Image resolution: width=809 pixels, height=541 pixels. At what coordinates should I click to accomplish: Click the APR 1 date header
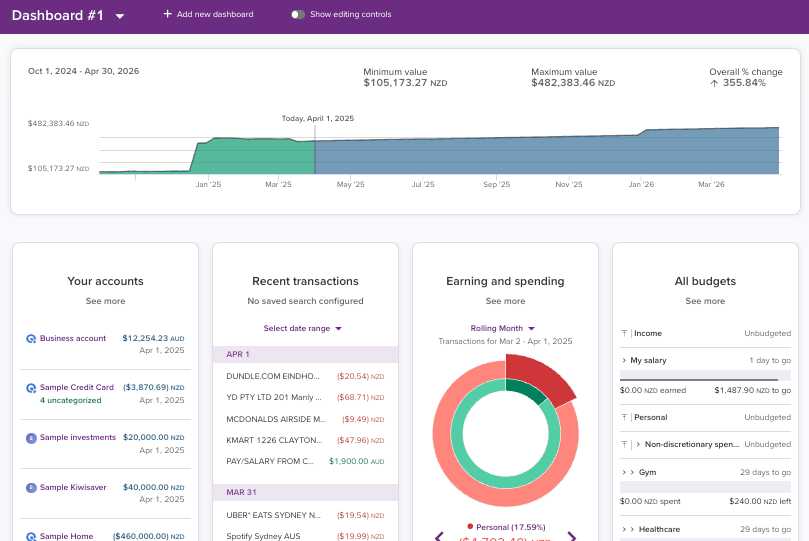coord(305,354)
